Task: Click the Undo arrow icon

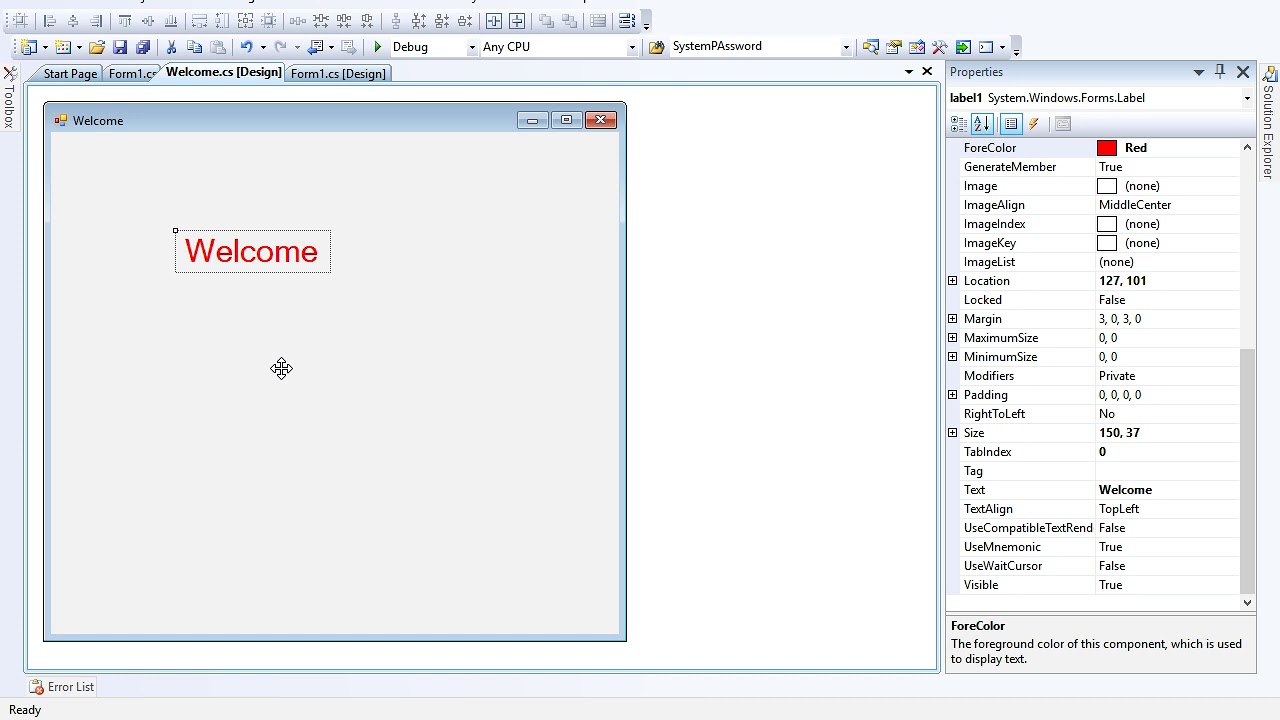Action: pos(246,47)
